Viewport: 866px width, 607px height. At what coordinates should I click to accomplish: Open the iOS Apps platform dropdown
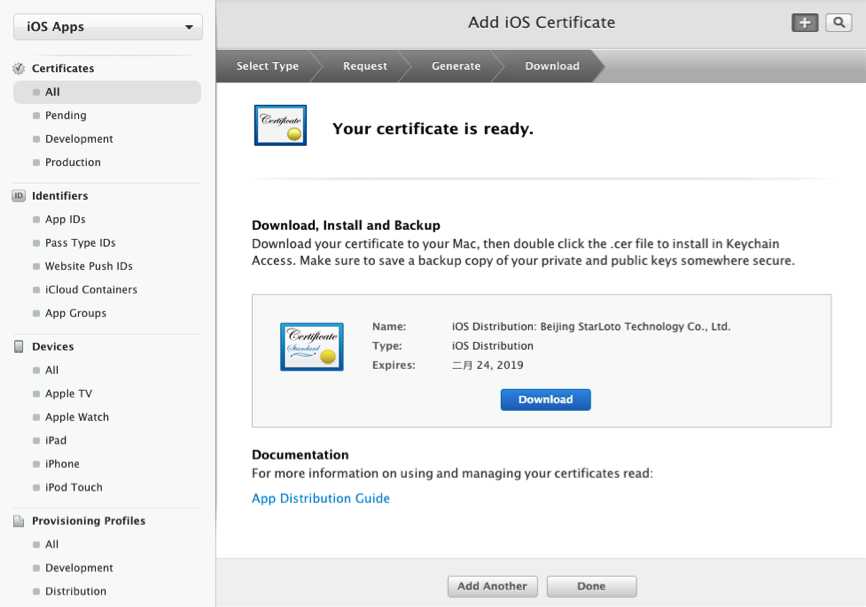pos(108,27)
